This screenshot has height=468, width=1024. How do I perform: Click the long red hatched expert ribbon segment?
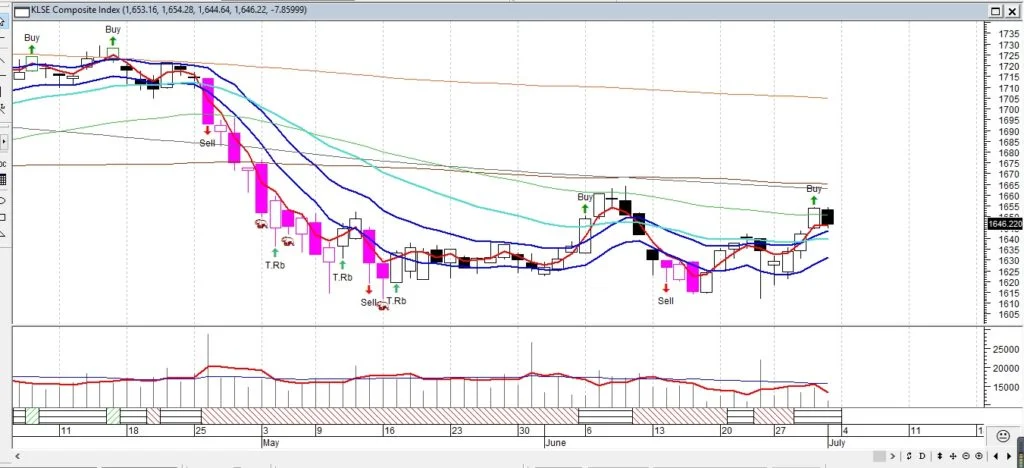pyautogui.click(x=390, y=416)
